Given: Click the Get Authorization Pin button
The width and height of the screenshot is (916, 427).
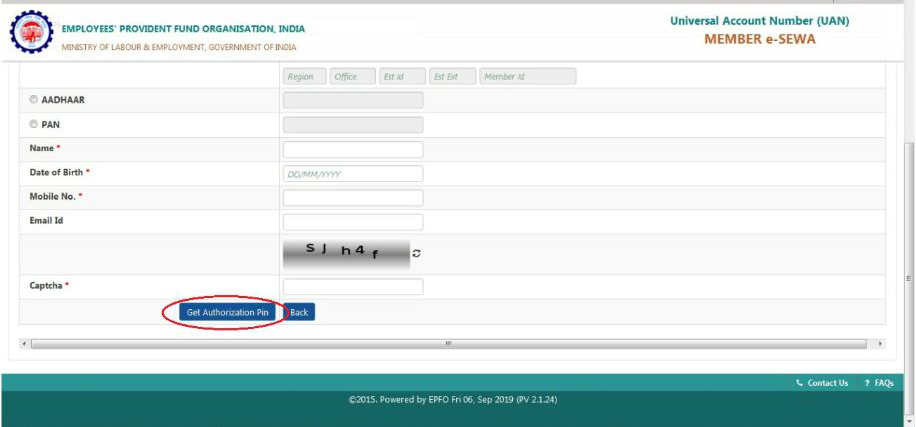Looking at the screenshot, I should [x=228, y=312].
